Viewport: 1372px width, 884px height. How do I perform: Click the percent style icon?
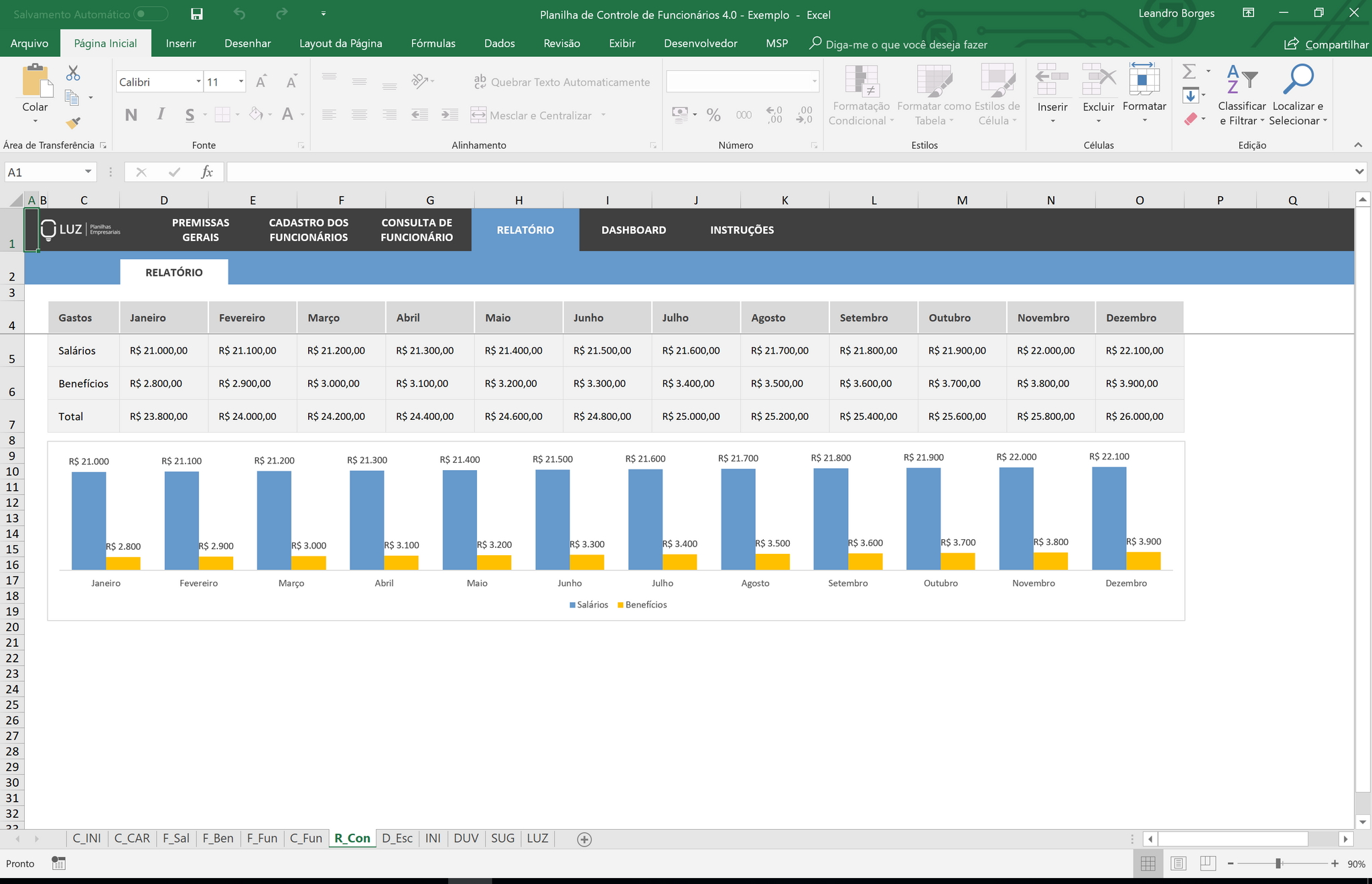[x=713, y=115]
